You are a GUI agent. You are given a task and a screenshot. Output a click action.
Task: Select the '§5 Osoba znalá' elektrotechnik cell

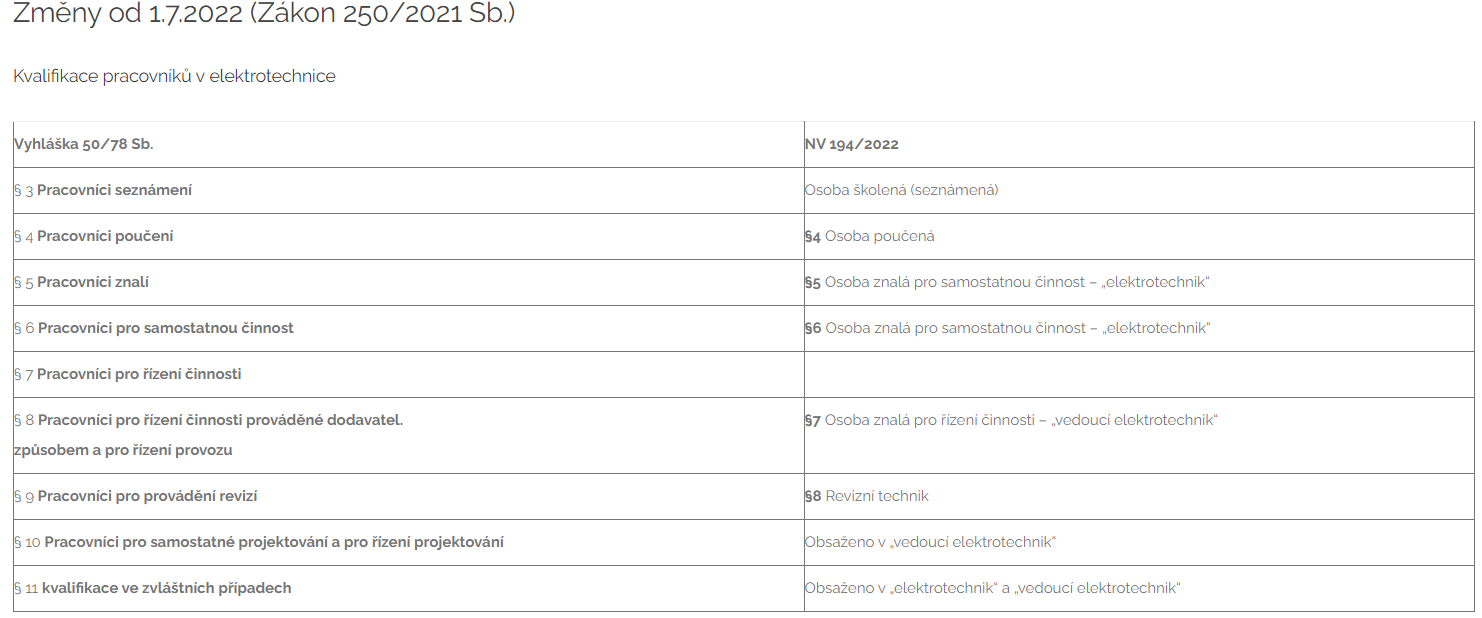tap(1007, 282)
